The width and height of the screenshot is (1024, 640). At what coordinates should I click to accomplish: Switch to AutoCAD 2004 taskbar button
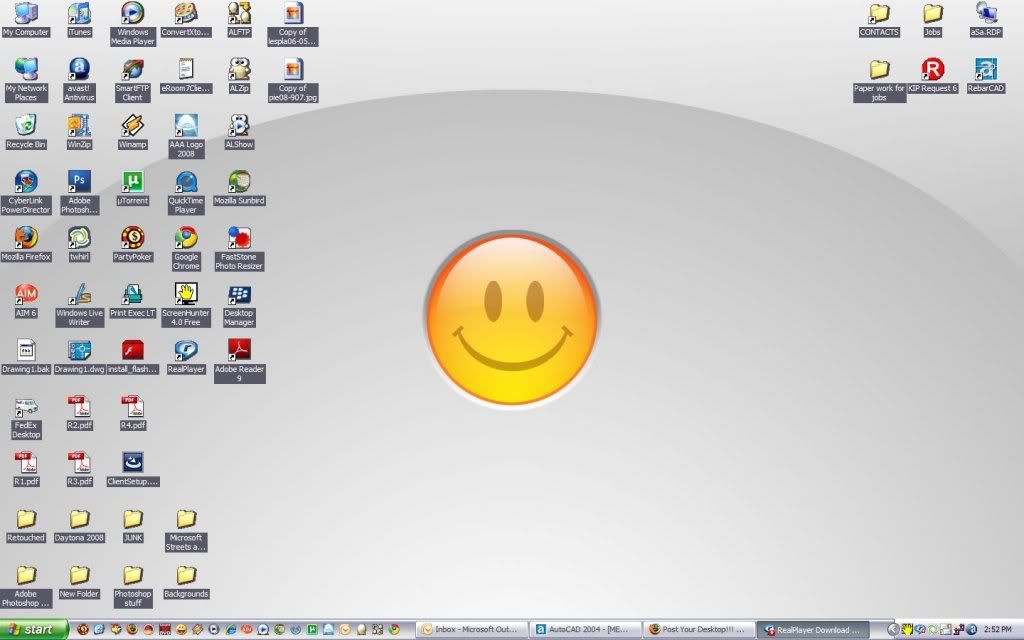point(585,630)
